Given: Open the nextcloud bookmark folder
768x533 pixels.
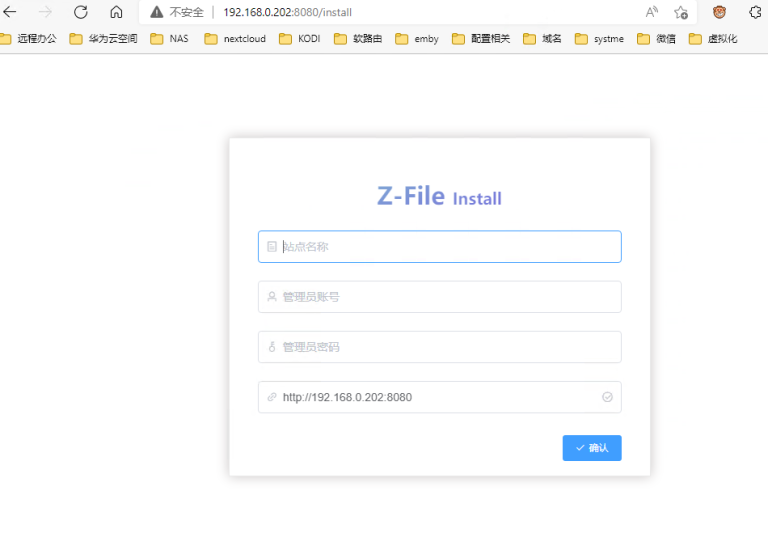Looking at the screenshot, I should click(x=235, y=39).
